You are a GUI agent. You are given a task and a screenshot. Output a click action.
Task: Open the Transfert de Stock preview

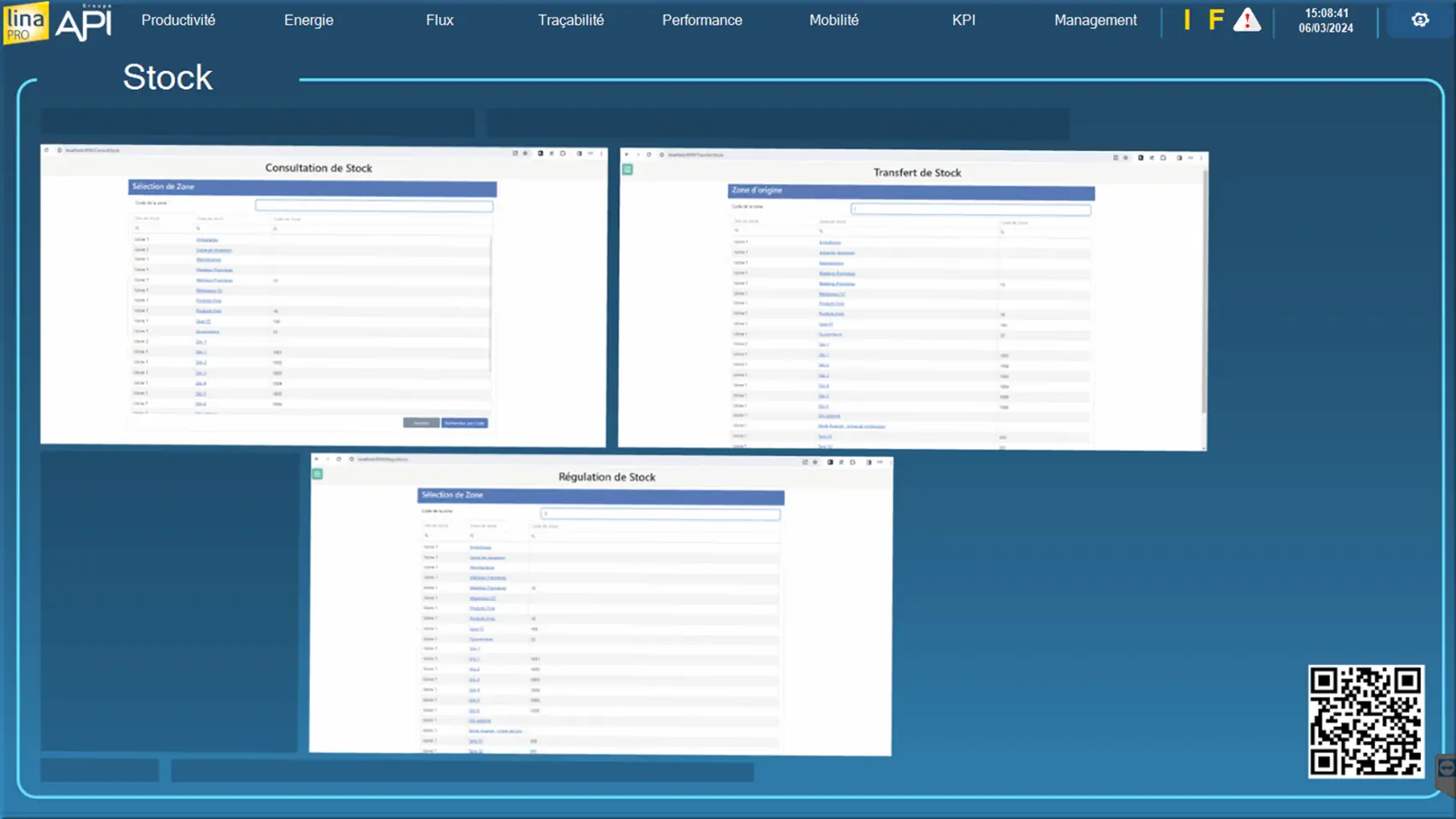(x=913, y=300)
